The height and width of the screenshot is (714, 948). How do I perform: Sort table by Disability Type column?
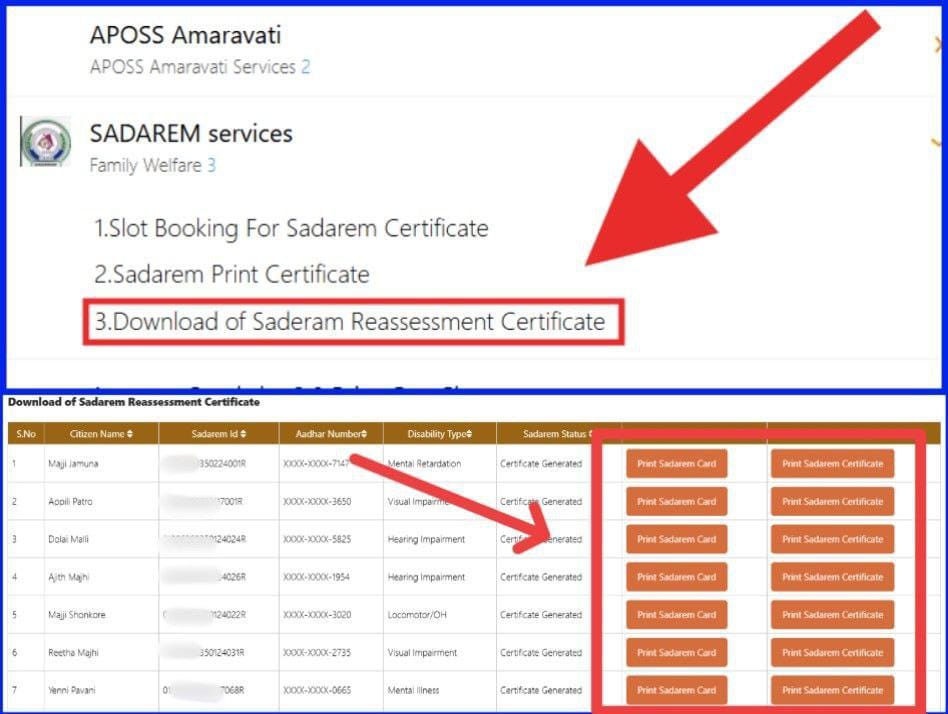coord(439,434)
